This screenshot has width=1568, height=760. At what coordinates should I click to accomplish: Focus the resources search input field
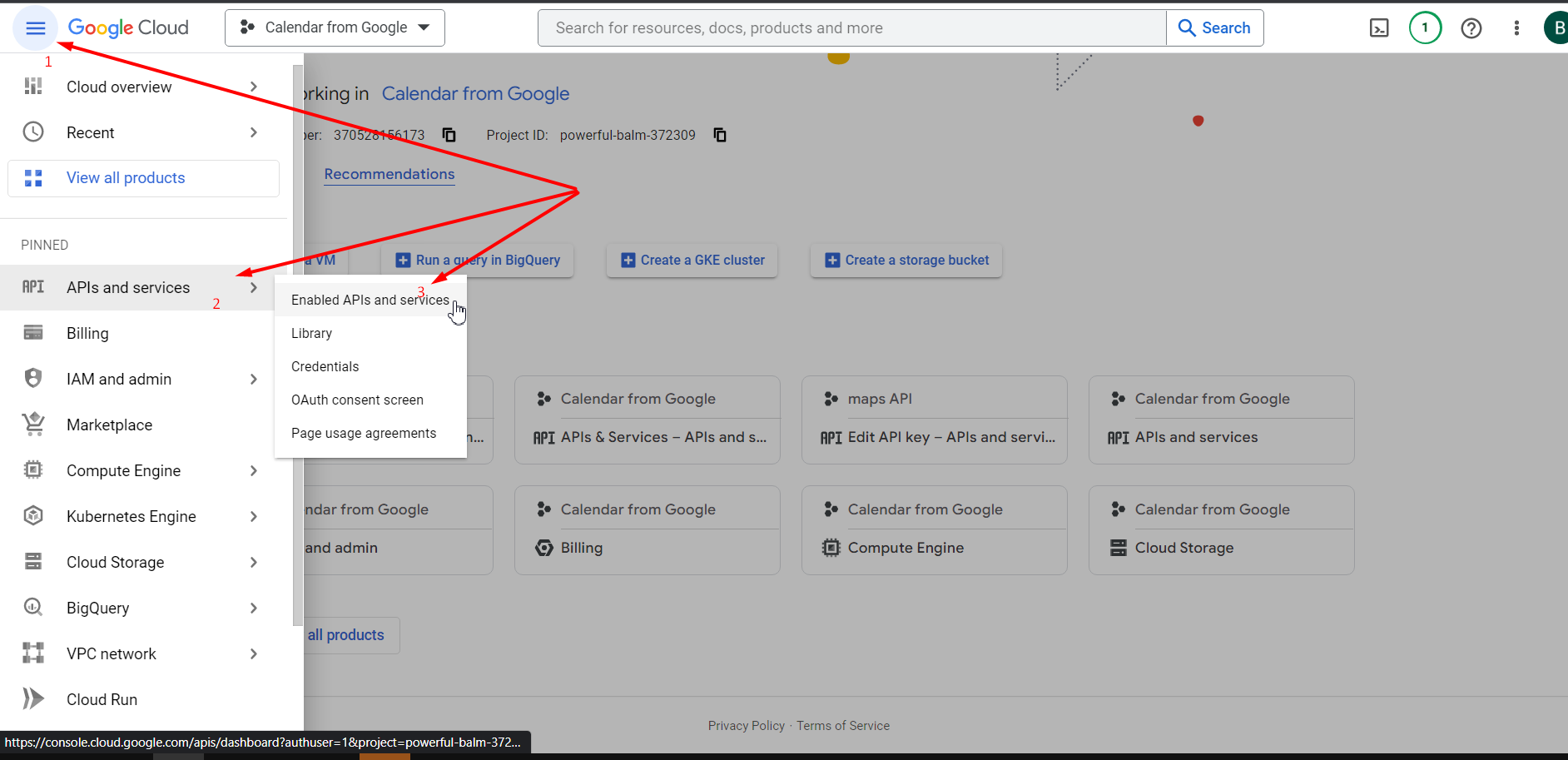[852, 28]
